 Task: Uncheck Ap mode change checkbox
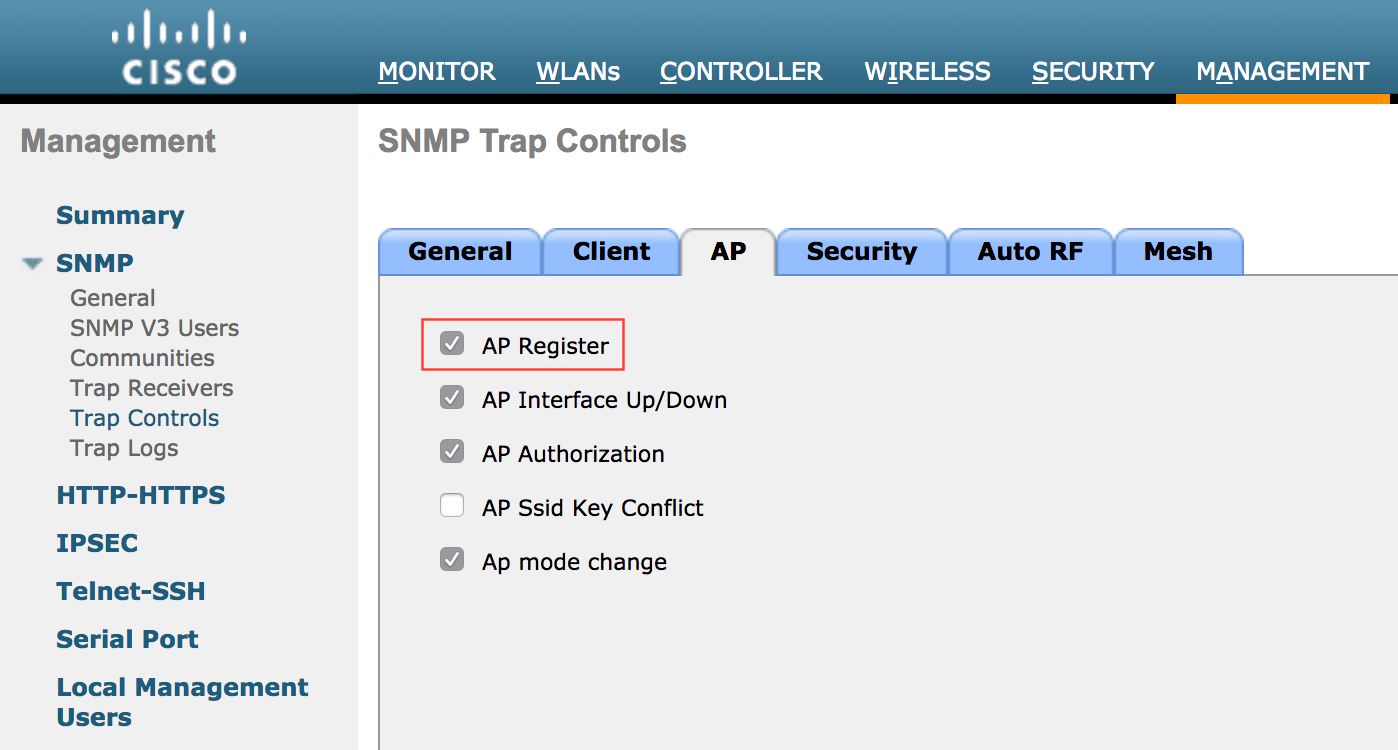pyautogui.click(x=452, y=561)
